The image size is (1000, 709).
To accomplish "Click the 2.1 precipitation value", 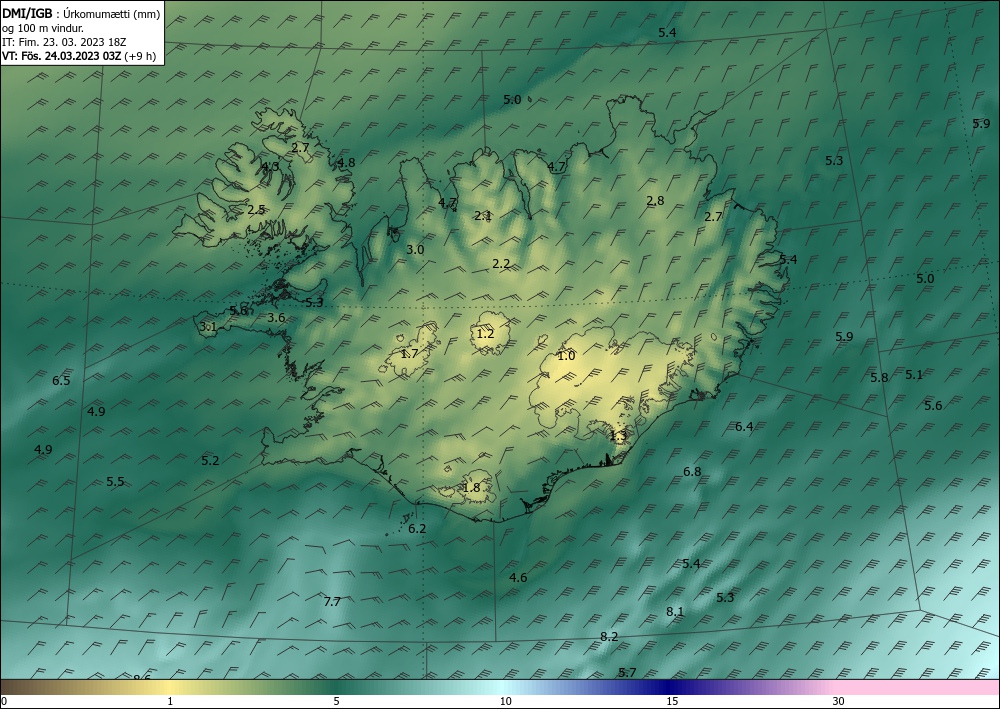I will [483, 216].
